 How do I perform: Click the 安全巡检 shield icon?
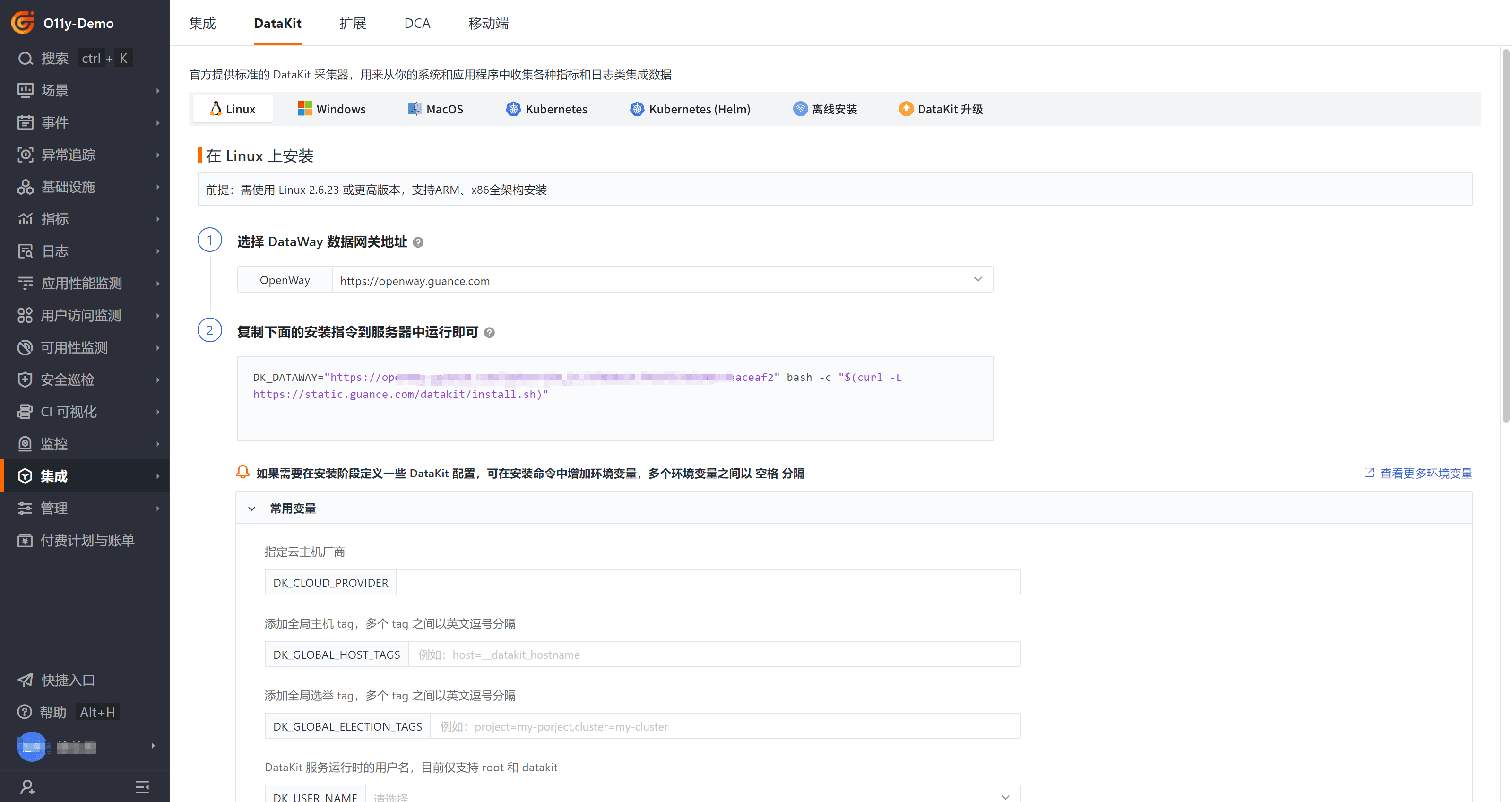(25, 379)
